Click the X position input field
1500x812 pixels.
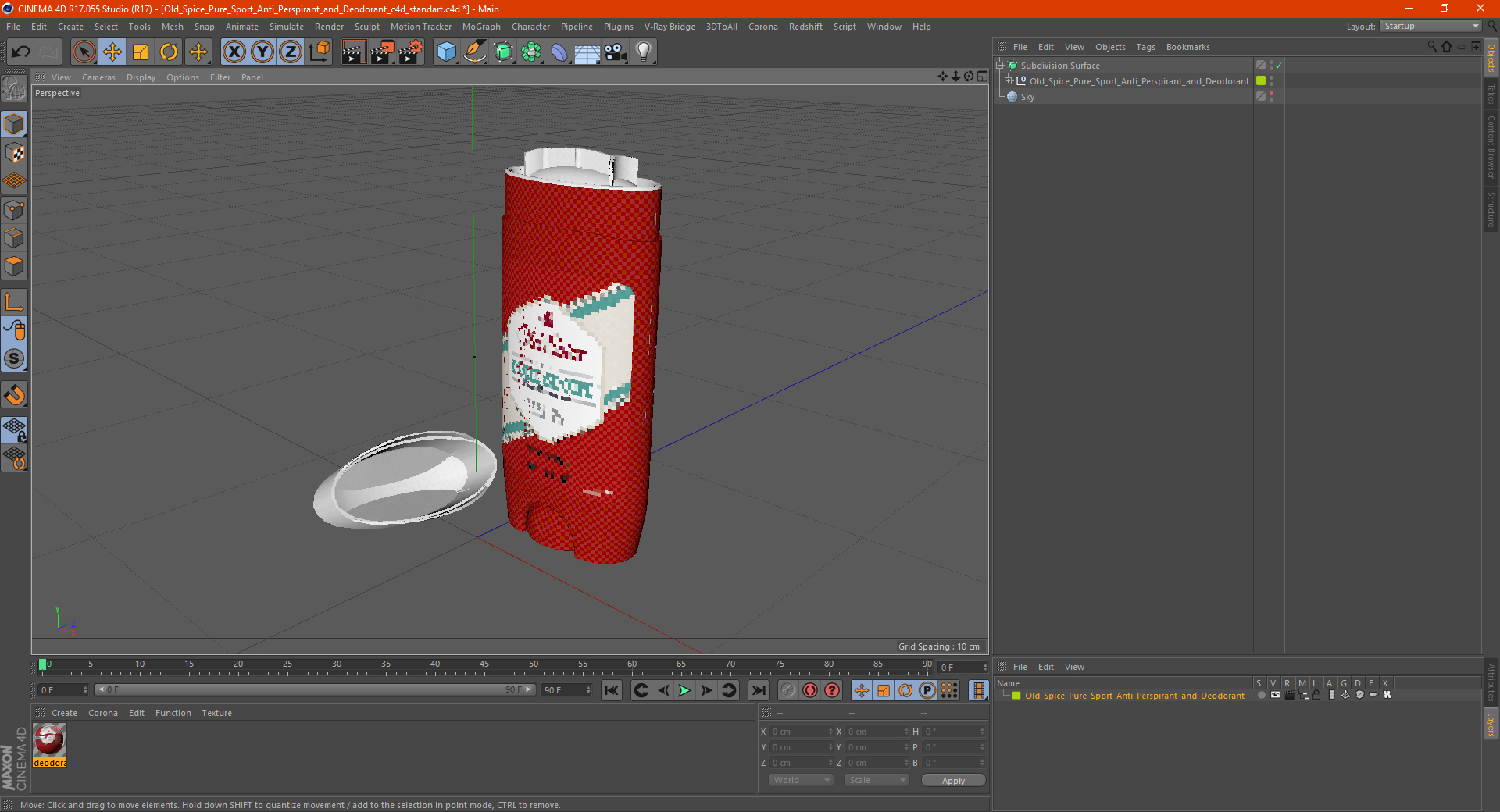802,732
